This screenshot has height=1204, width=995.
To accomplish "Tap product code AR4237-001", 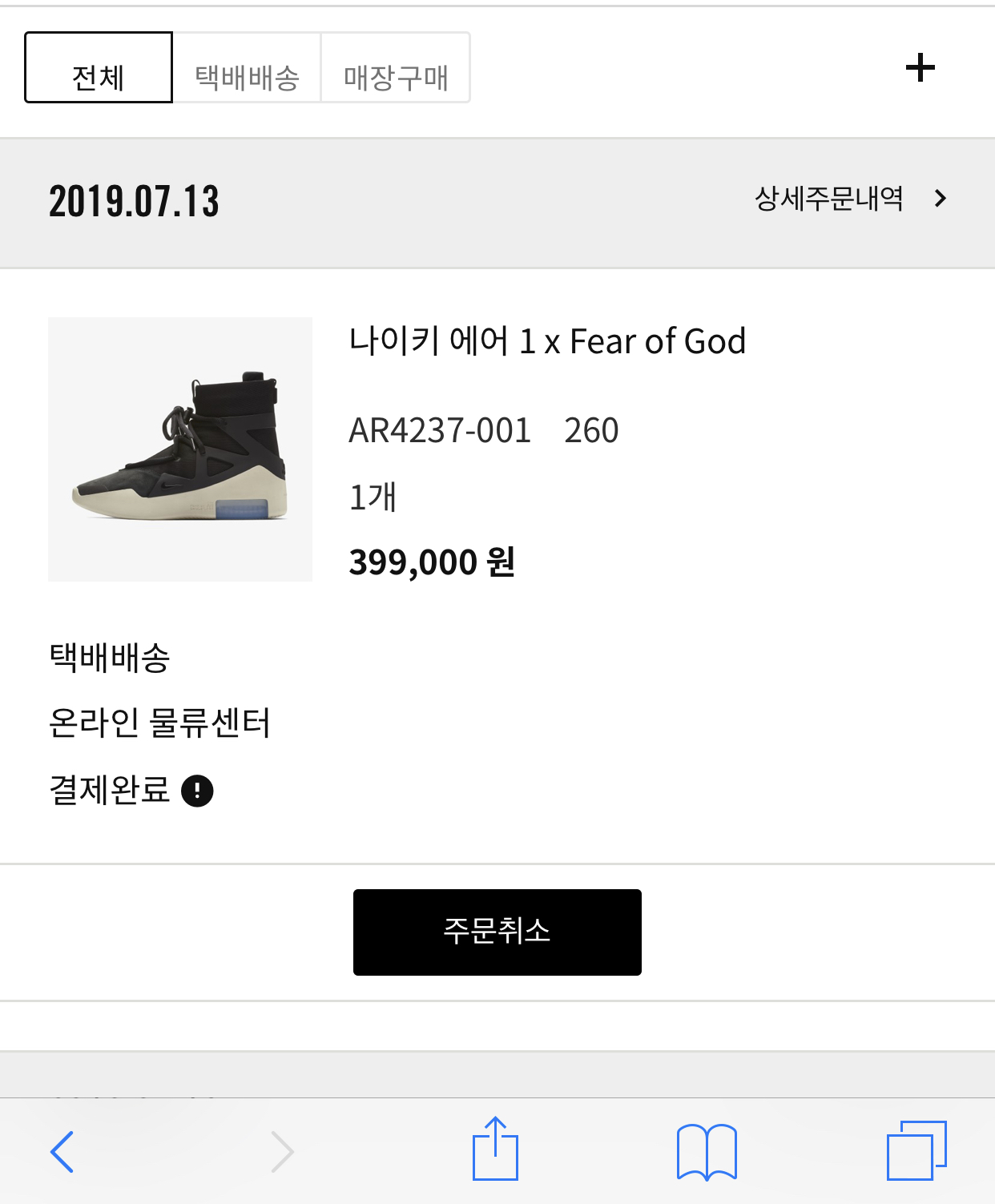I will 440,431.
